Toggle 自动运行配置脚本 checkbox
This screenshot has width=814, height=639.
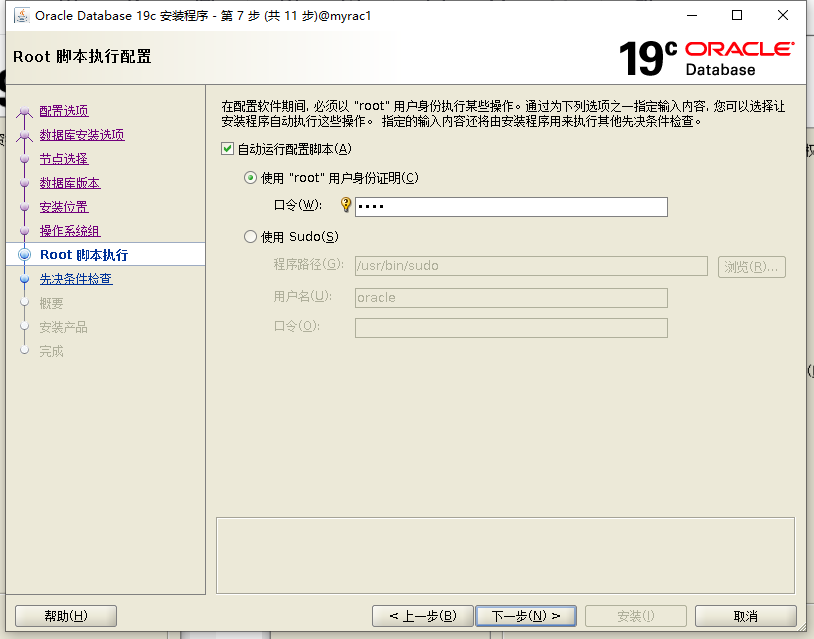(227, 149)
